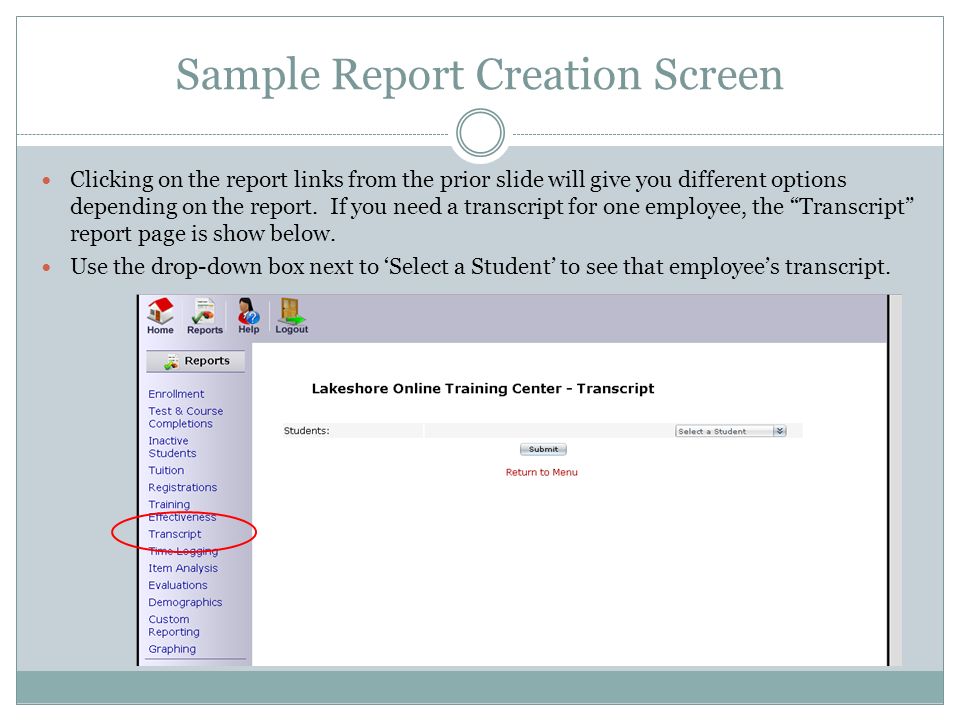This screenshot has height=720, width=960.
Task: Open the Enrollment report link
Action: [x=176, y=394]
